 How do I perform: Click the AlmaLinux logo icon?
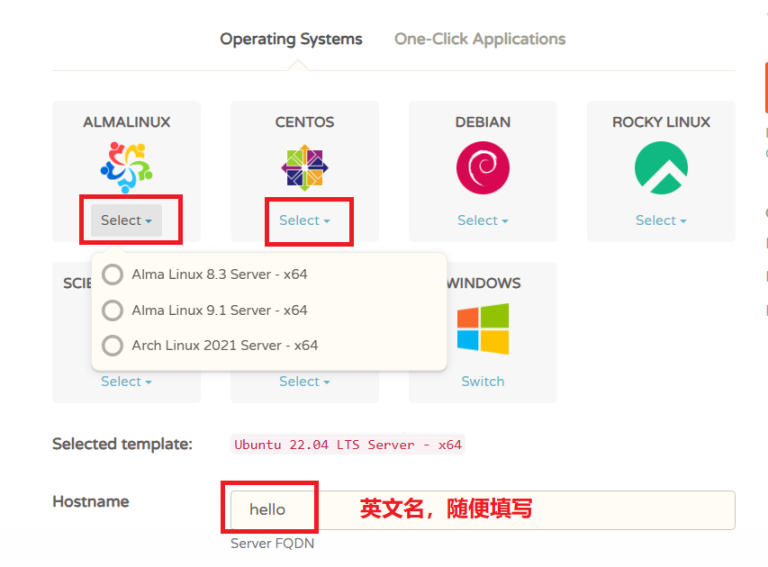click(x=126, y=166)
